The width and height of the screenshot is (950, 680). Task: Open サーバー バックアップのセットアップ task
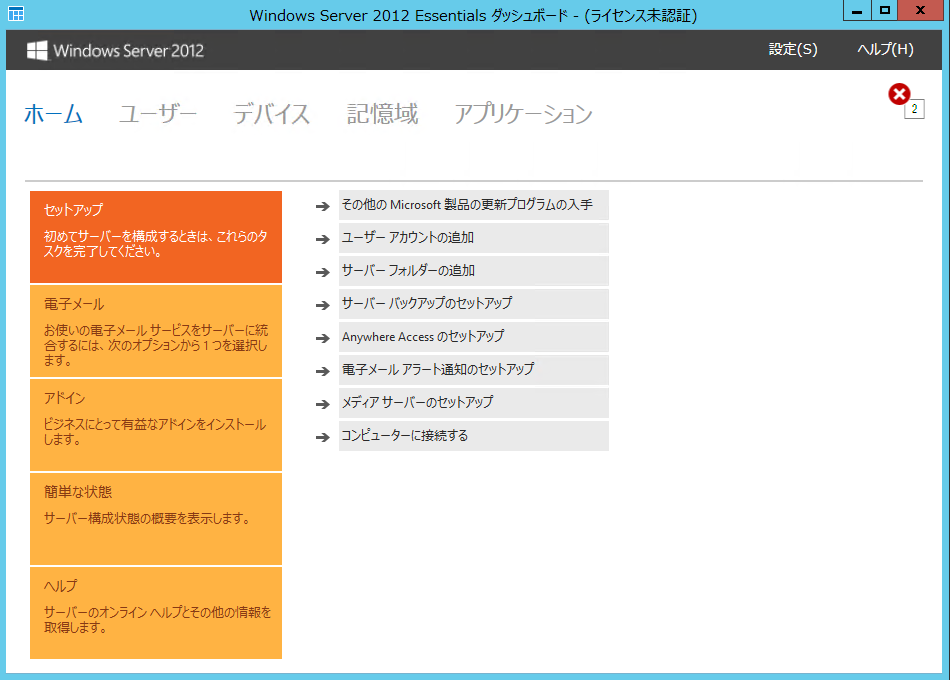pos(474,304)
